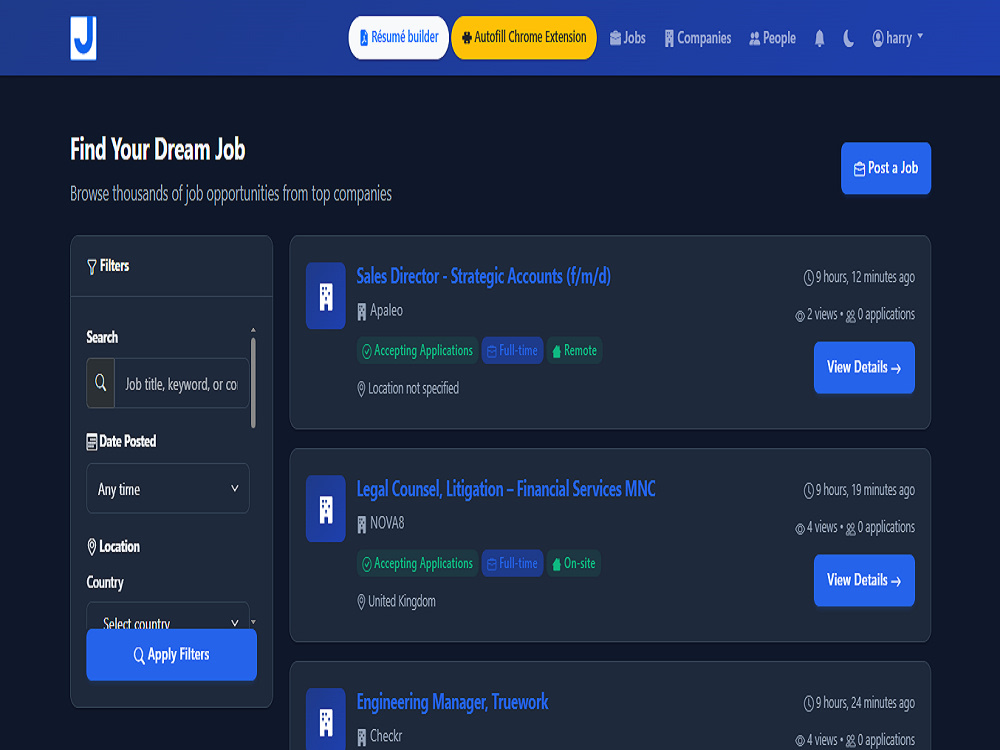This screenshot has height=750, width=1000.
Task: Go to the People section
Action: click(772, 38)
